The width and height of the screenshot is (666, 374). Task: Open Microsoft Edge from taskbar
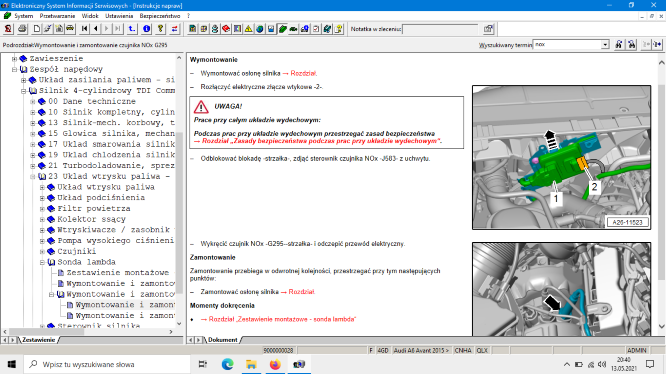[x=227, y=364]
